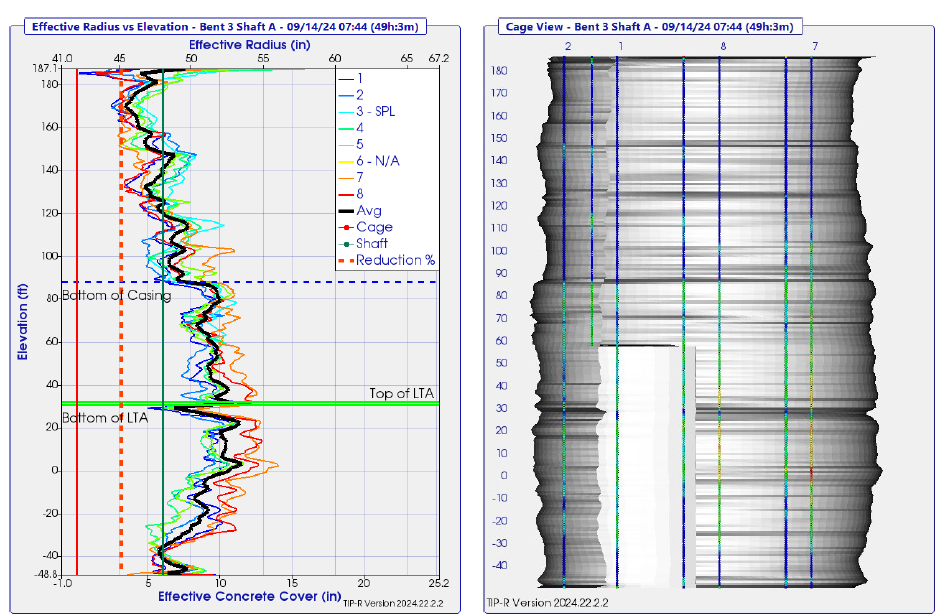Select the 6 - N/A legend entry
935x615 pixels.
[x=376, y=160]
